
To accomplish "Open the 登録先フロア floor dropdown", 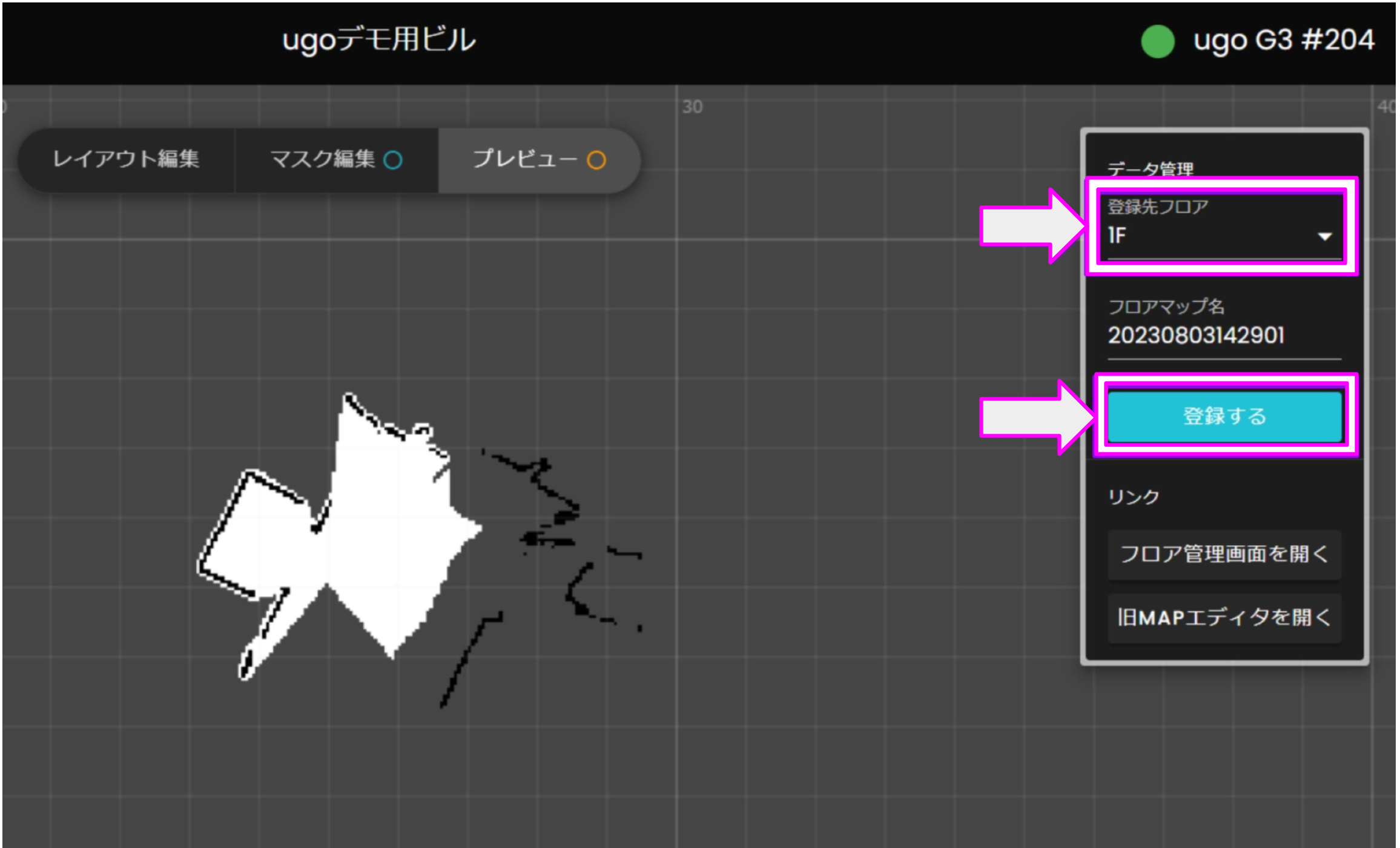I will (x=1223, y=236).
